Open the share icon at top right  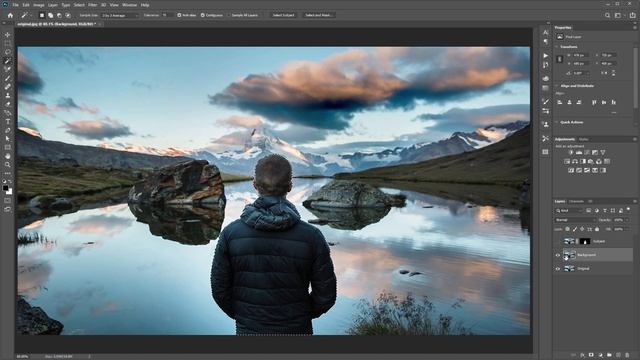point(633,16)
